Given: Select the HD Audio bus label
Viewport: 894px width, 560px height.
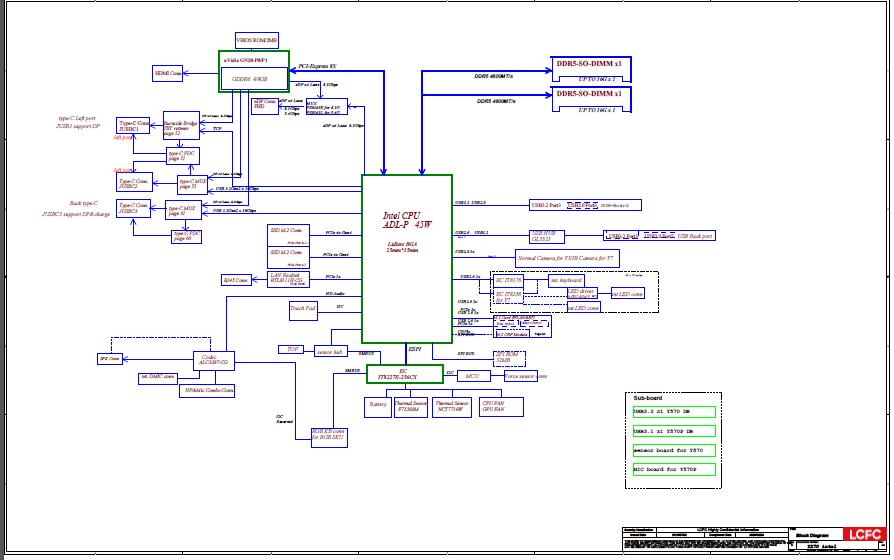Looking at the screenshot, I should tap(335, 294).
